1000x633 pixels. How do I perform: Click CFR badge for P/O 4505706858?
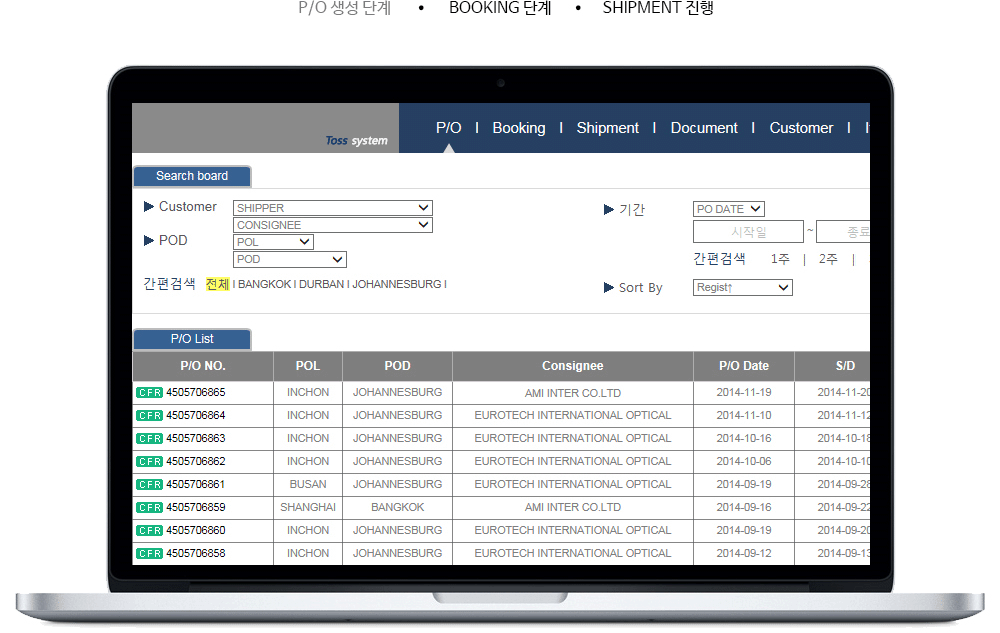(x=150, y=553)
